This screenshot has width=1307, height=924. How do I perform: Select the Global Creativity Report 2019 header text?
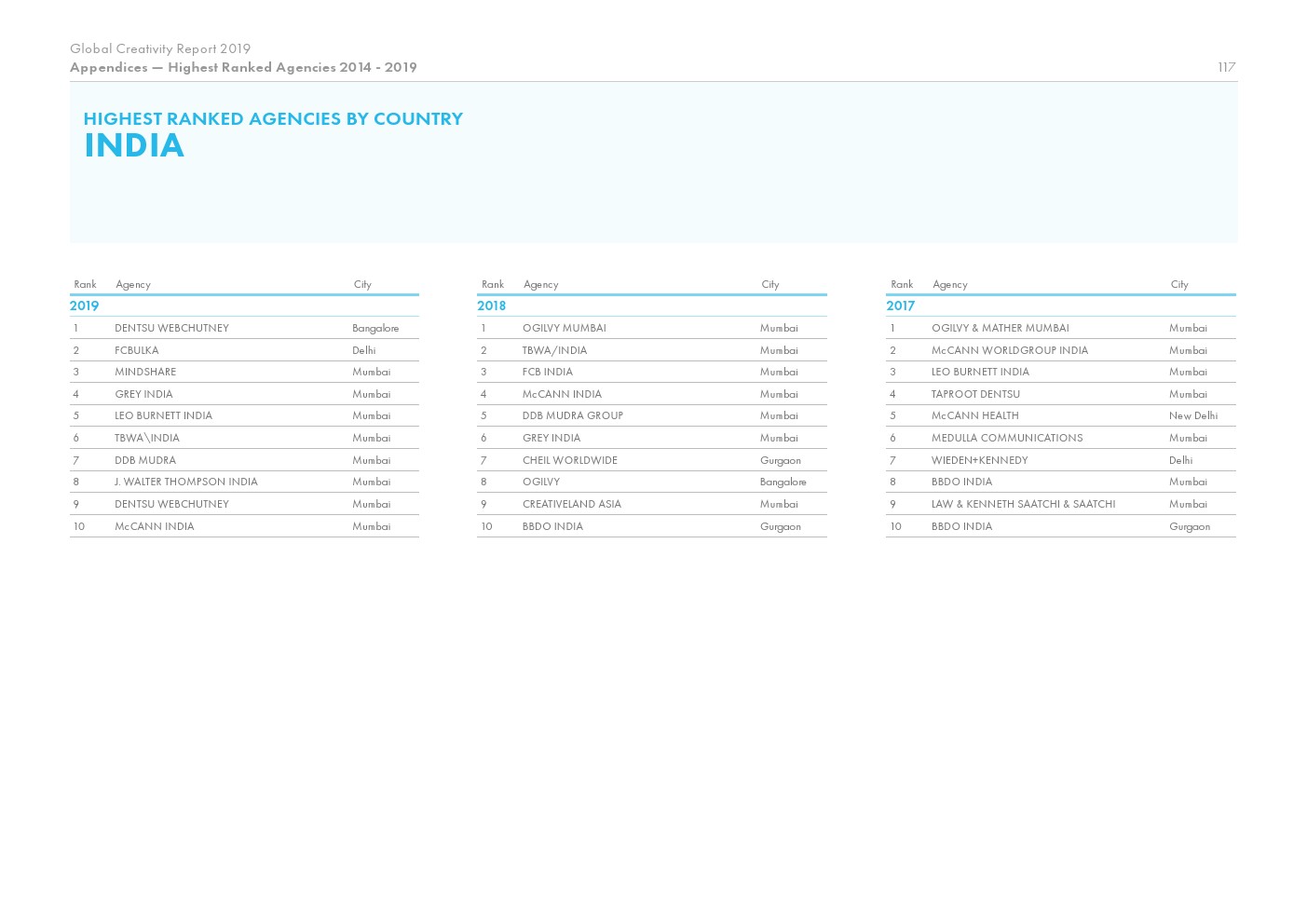click(x=160, y=48)
